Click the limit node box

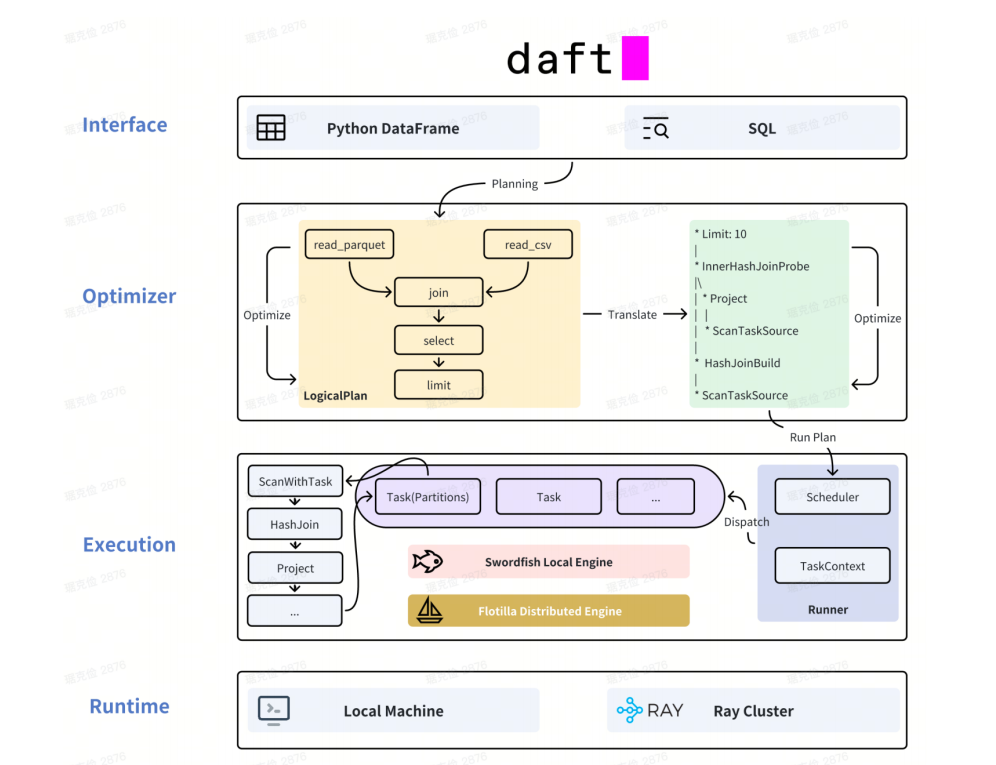(x=438, y=385)
